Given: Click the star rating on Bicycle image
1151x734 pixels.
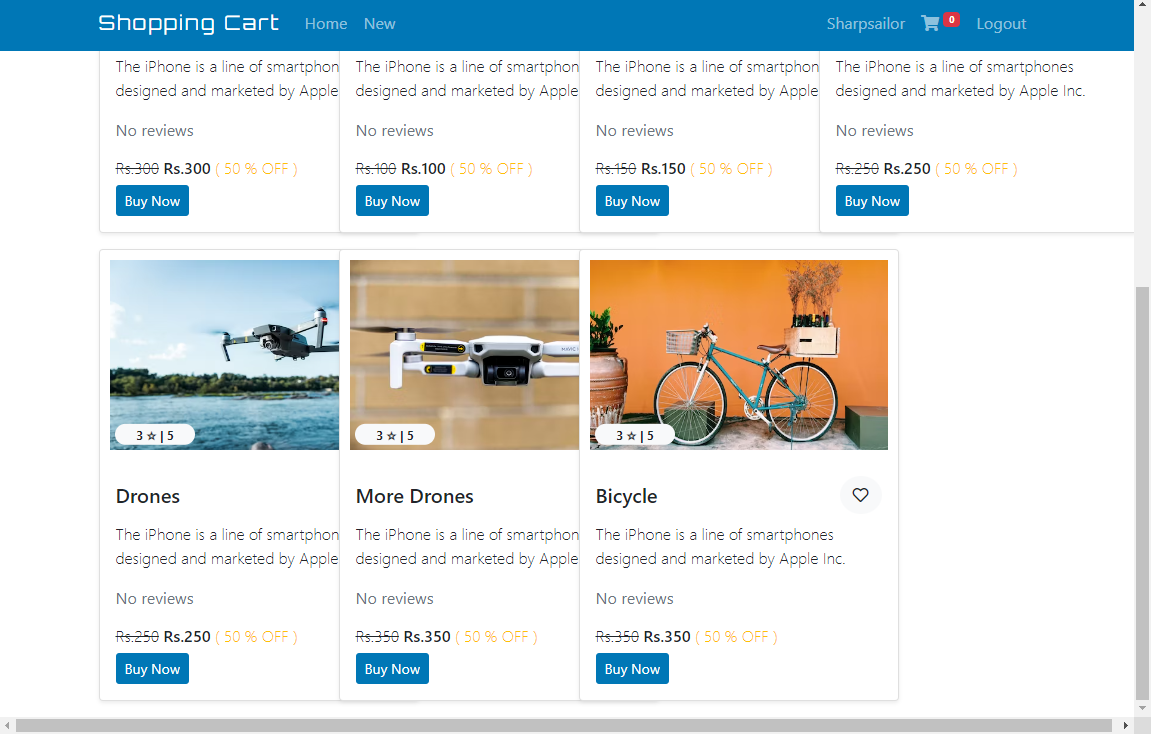Looking at the screenshot, I should (633, 435).
